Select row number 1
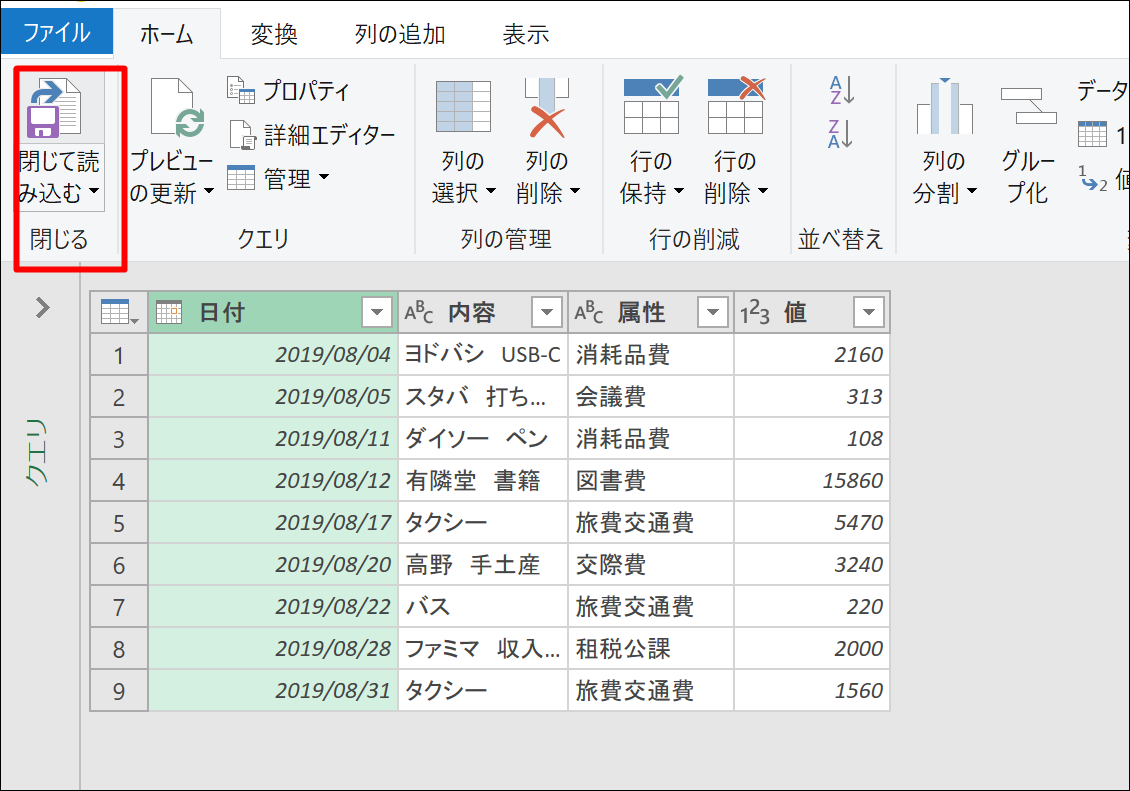 tap(119, 354)
